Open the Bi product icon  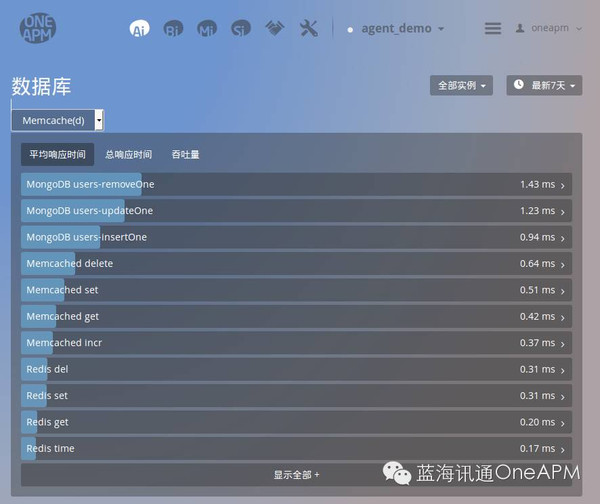pos(173,29)
